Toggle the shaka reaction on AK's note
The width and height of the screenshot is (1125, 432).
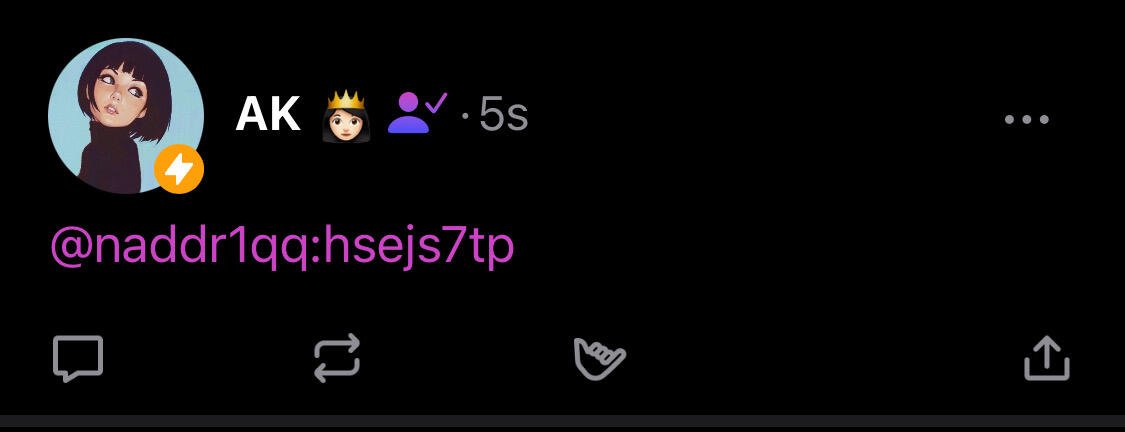coord(599,358)
